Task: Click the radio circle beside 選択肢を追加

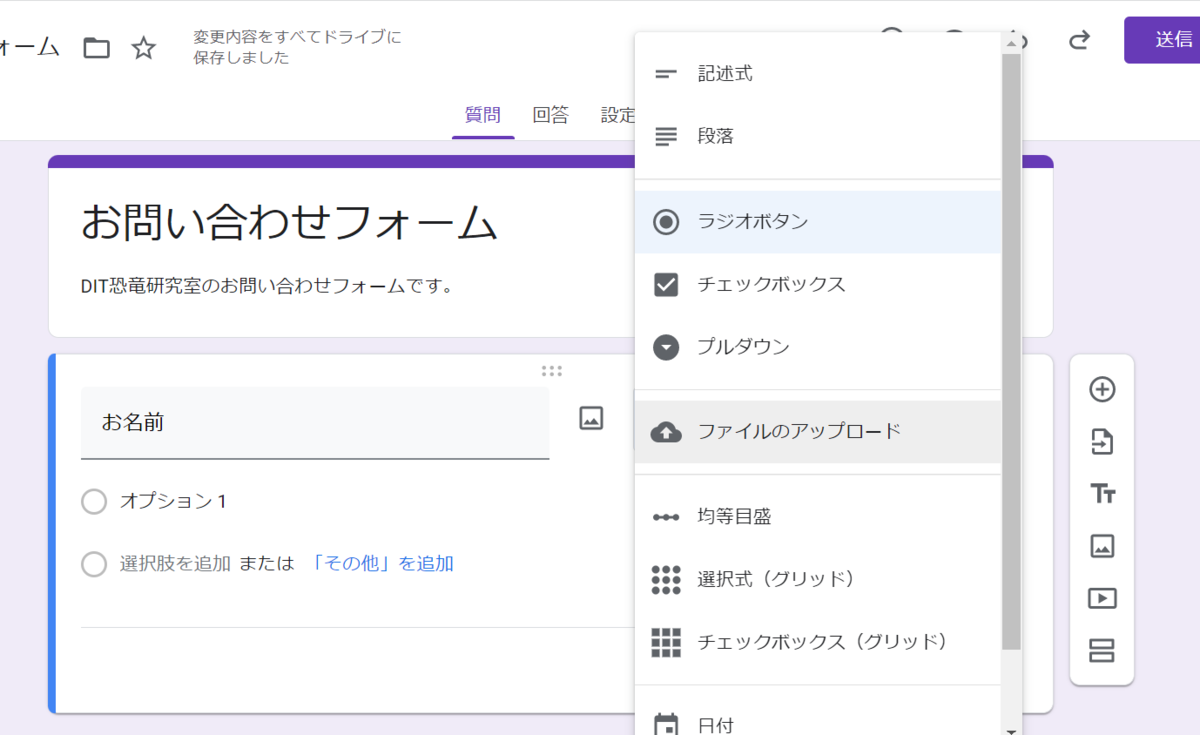Action: point(94,565)
